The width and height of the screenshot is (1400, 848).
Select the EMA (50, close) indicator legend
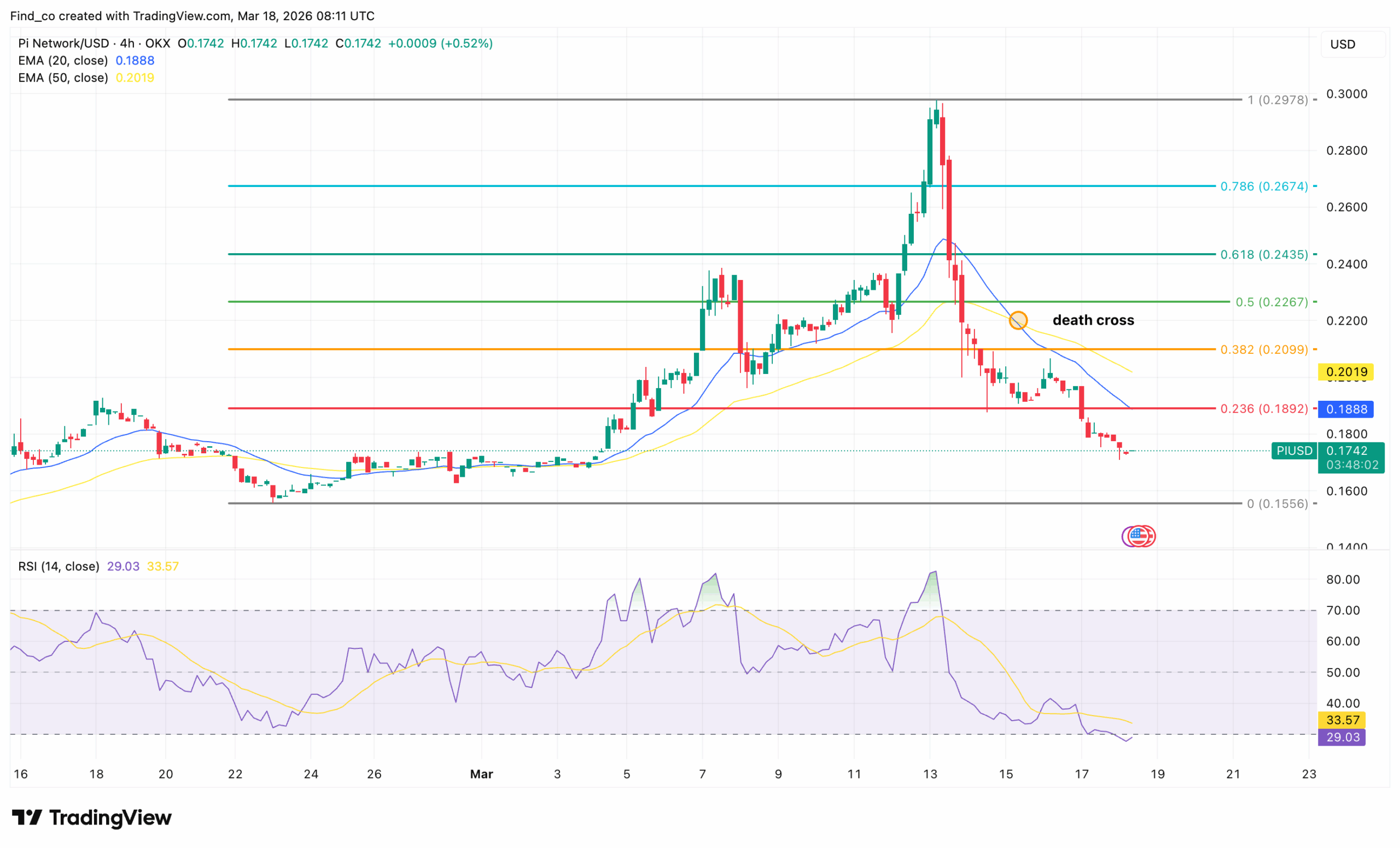[x=63, y=77]
